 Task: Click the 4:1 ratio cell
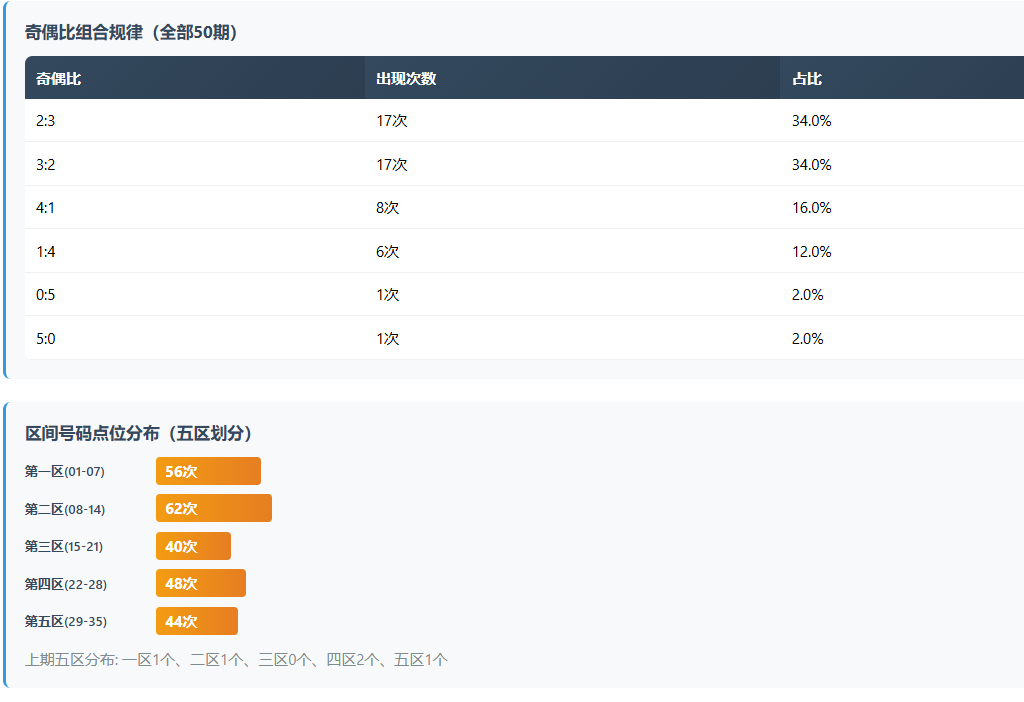[x=46, y=208]
